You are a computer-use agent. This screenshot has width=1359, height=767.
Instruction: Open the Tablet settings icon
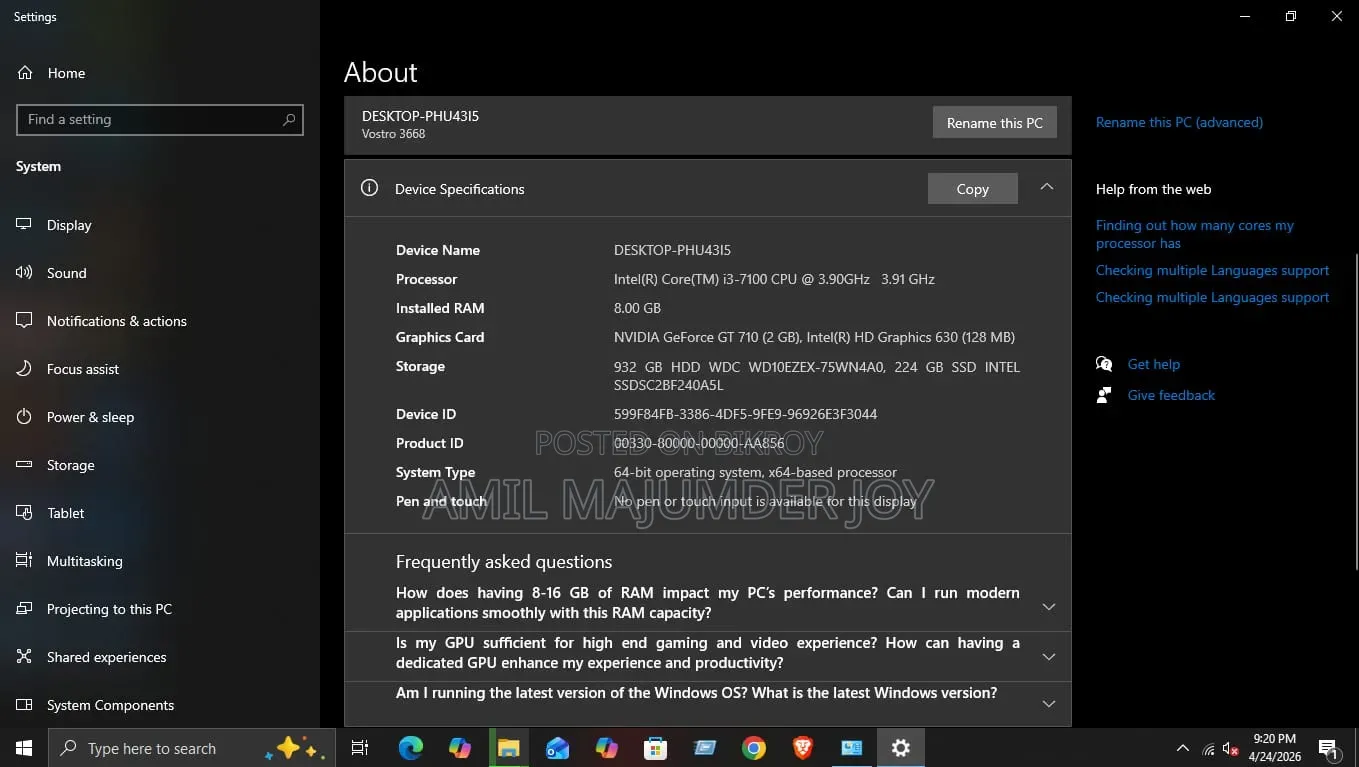coord(25,513)
